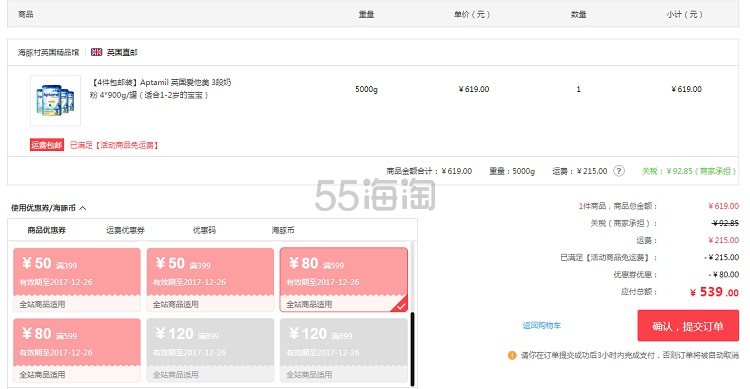Screen dimensions: 750x389
Task: Click the 数量 column header
Action: (578, 14)
